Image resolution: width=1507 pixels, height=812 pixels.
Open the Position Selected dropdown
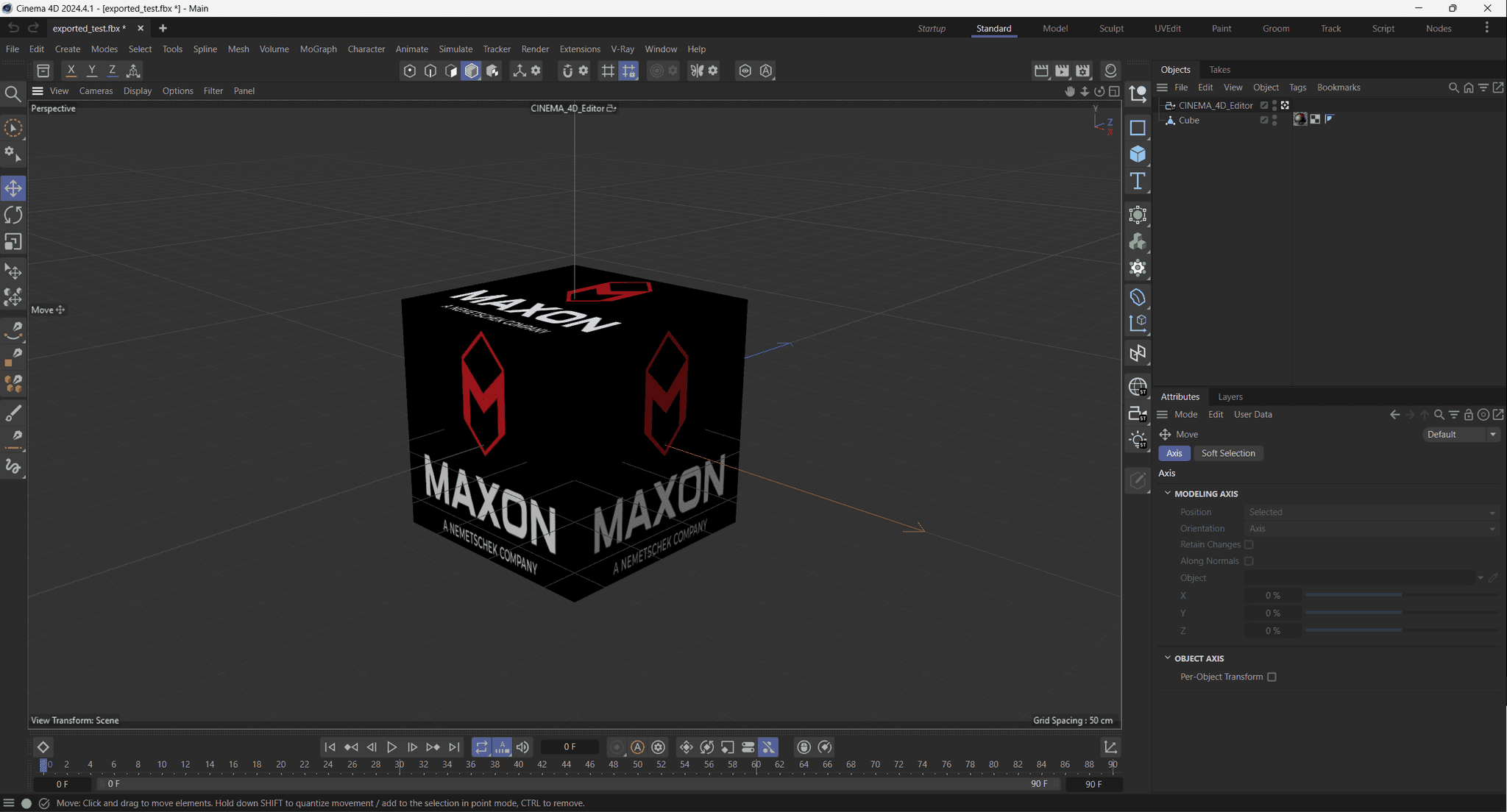1372,513
